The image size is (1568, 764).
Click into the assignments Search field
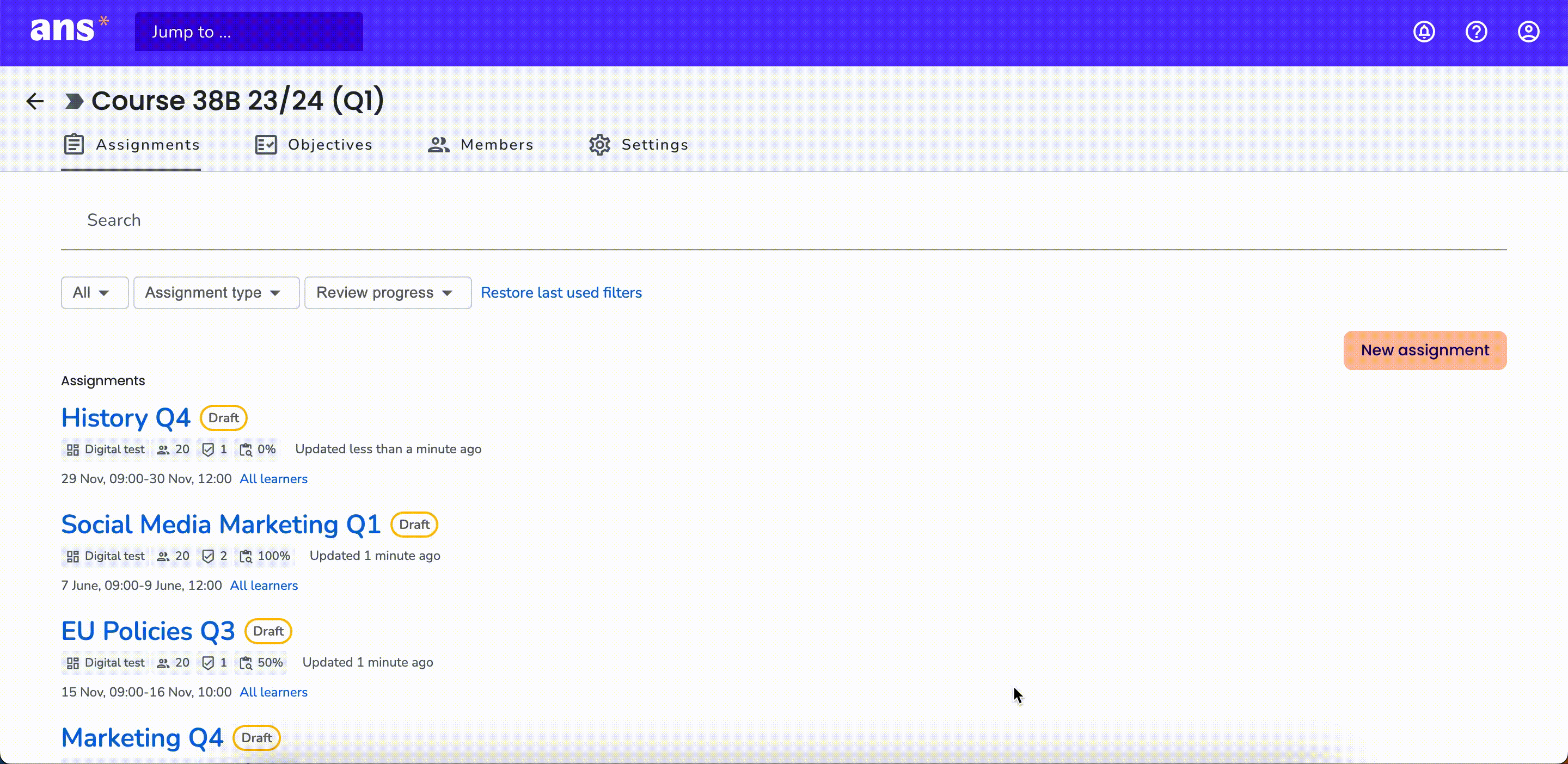tap(784, 220)
